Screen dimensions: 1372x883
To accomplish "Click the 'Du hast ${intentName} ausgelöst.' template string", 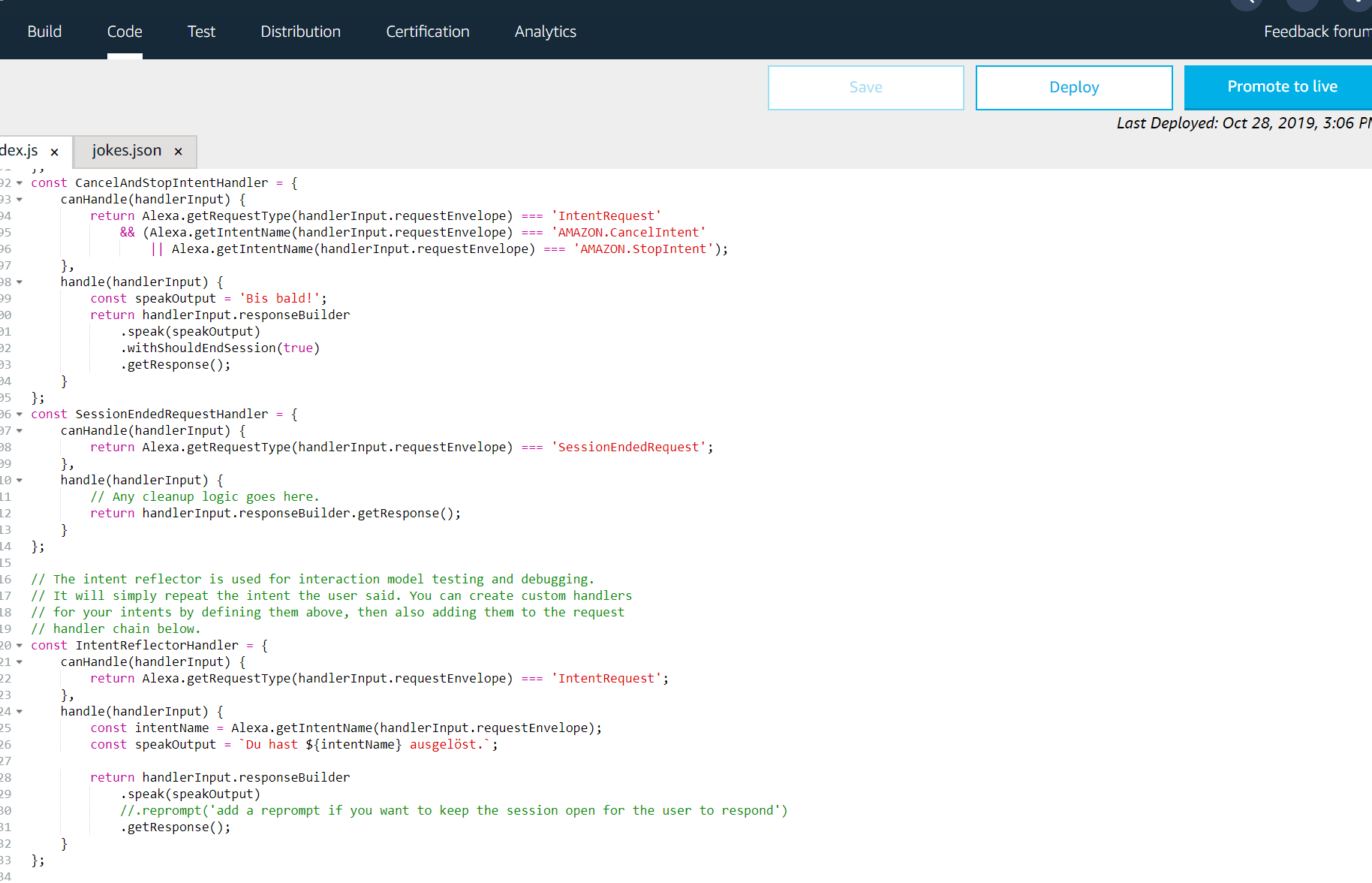I will (x=364, y=745).
